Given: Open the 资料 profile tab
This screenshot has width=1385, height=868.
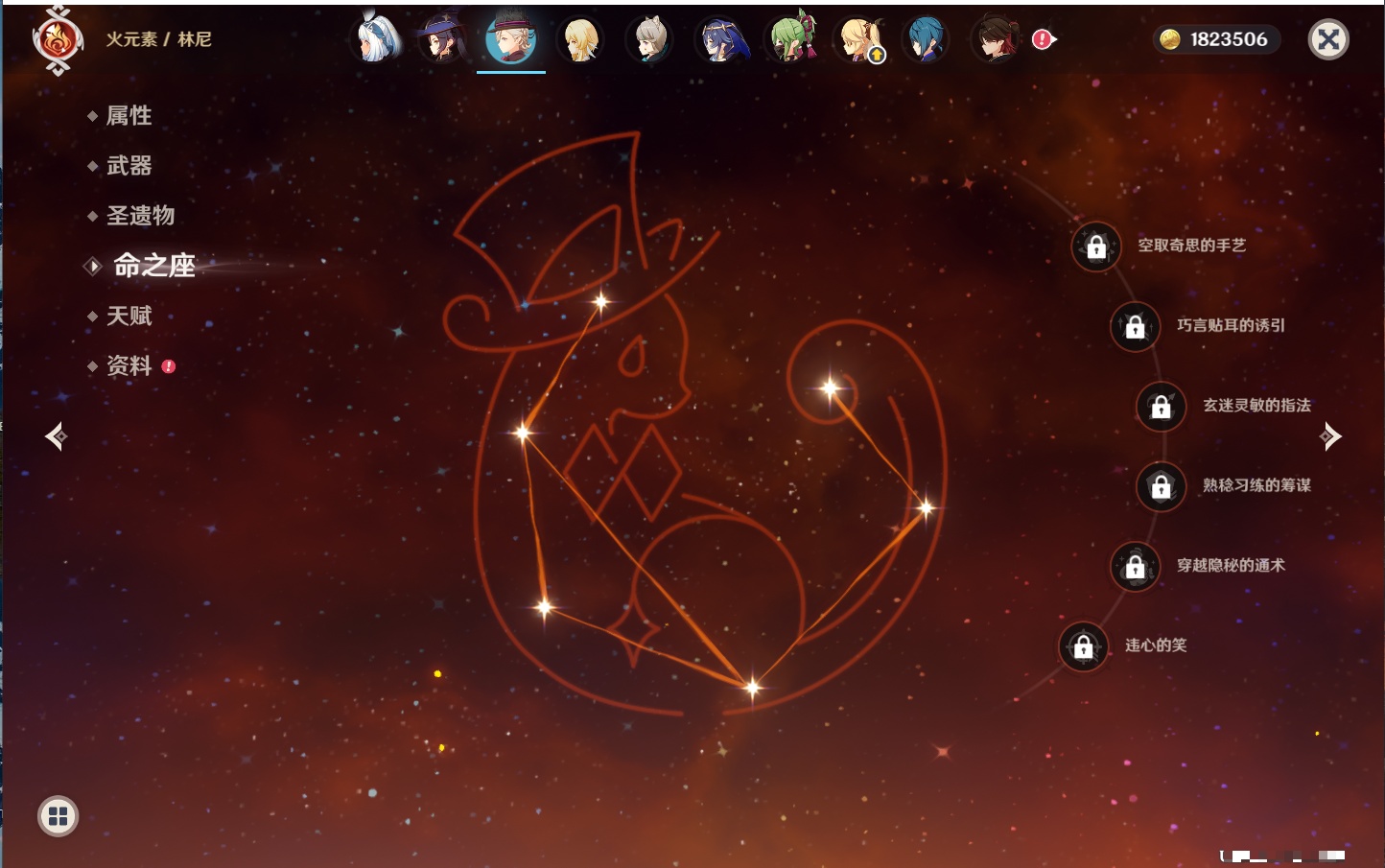Looking at the screenshot, I should [x=129, y=365].
